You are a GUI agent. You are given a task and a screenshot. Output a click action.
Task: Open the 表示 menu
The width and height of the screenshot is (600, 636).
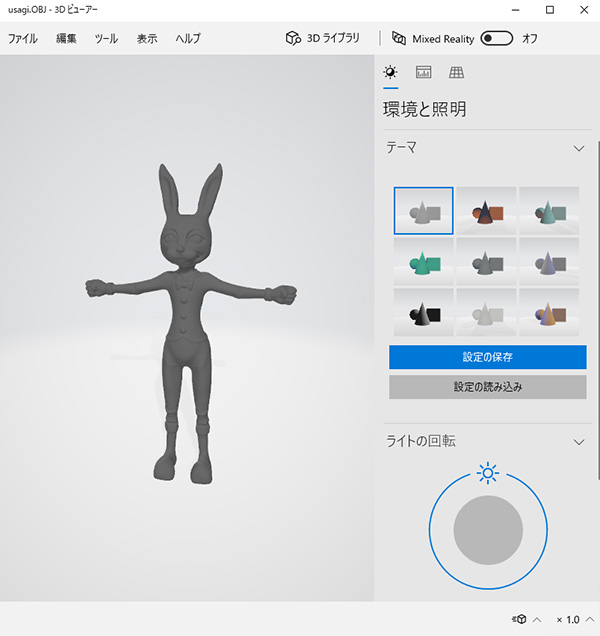pyautogui.click(x=147, y=39)
